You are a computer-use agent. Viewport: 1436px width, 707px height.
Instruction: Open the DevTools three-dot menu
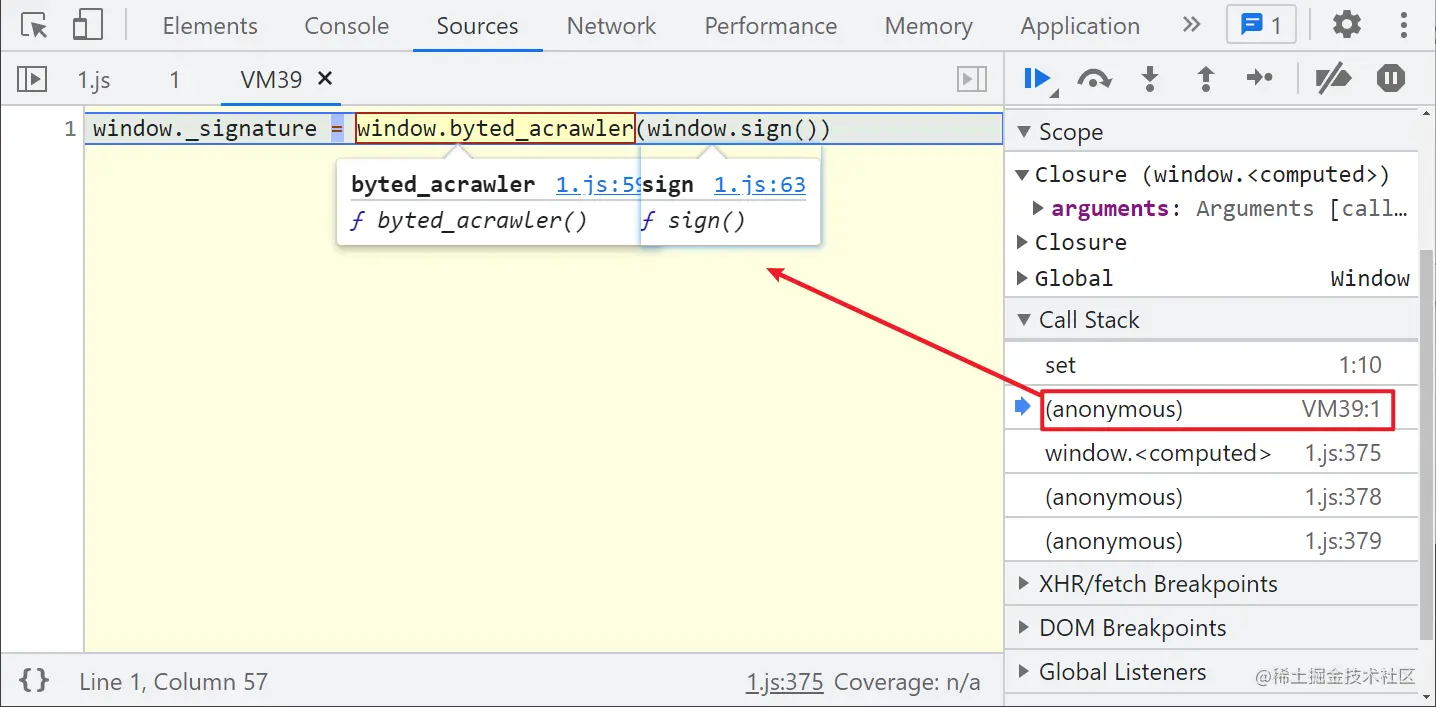click(1403, 25)
